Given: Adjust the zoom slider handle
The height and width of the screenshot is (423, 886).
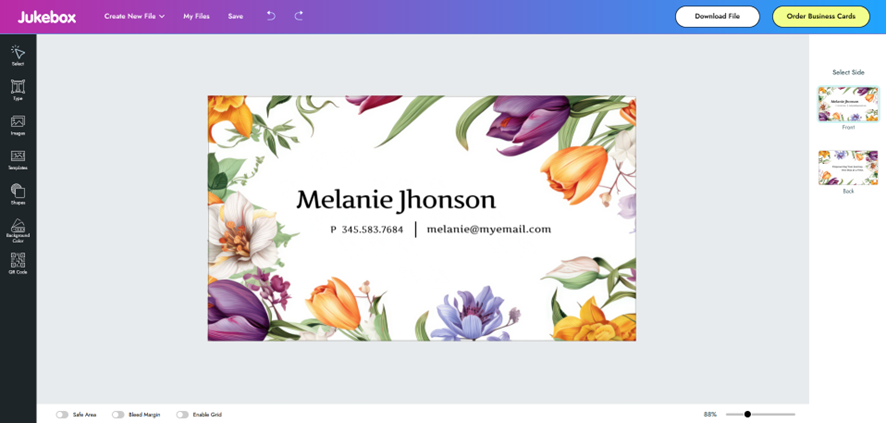Looking at the screenshot, I should tap(747, 414).
